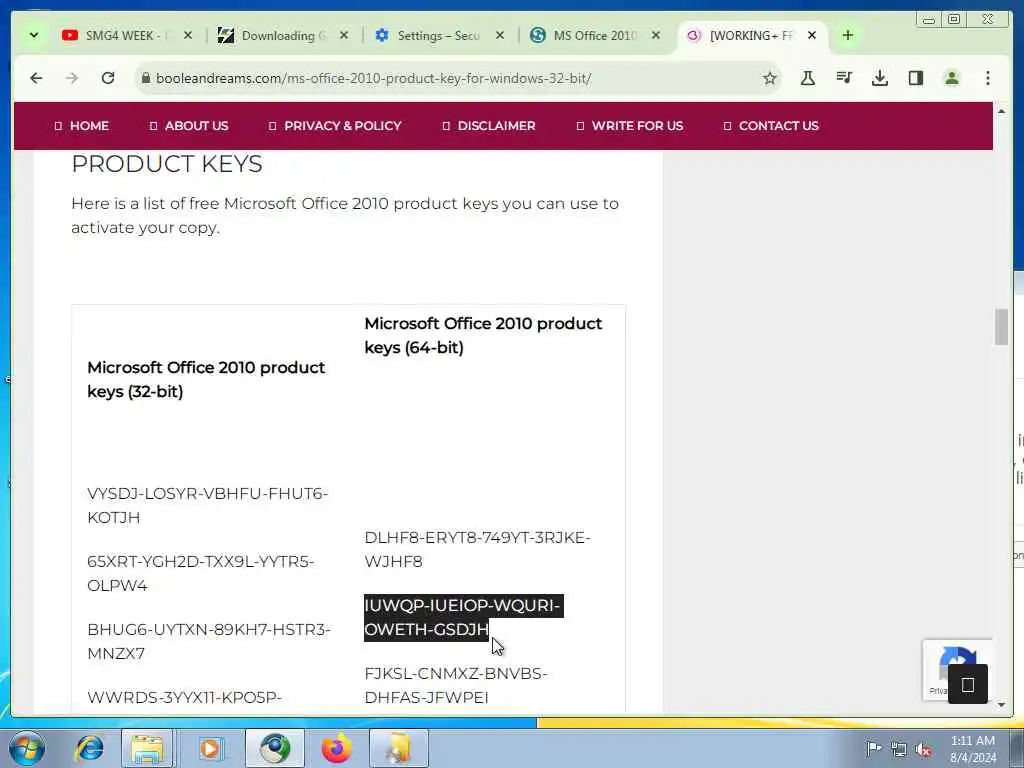Switch to the SMG4 WEEK YouTube tab

coord(125,35)
